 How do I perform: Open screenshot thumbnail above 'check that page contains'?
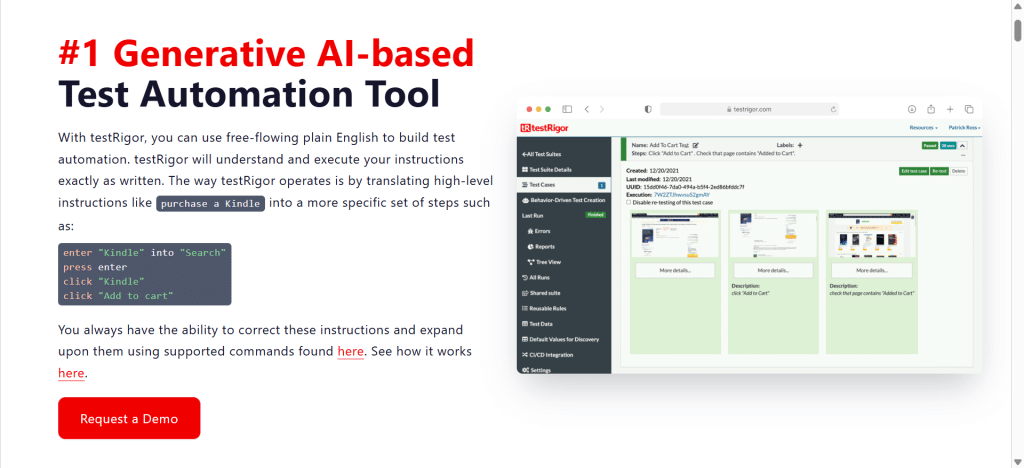(x=871, y=235)
